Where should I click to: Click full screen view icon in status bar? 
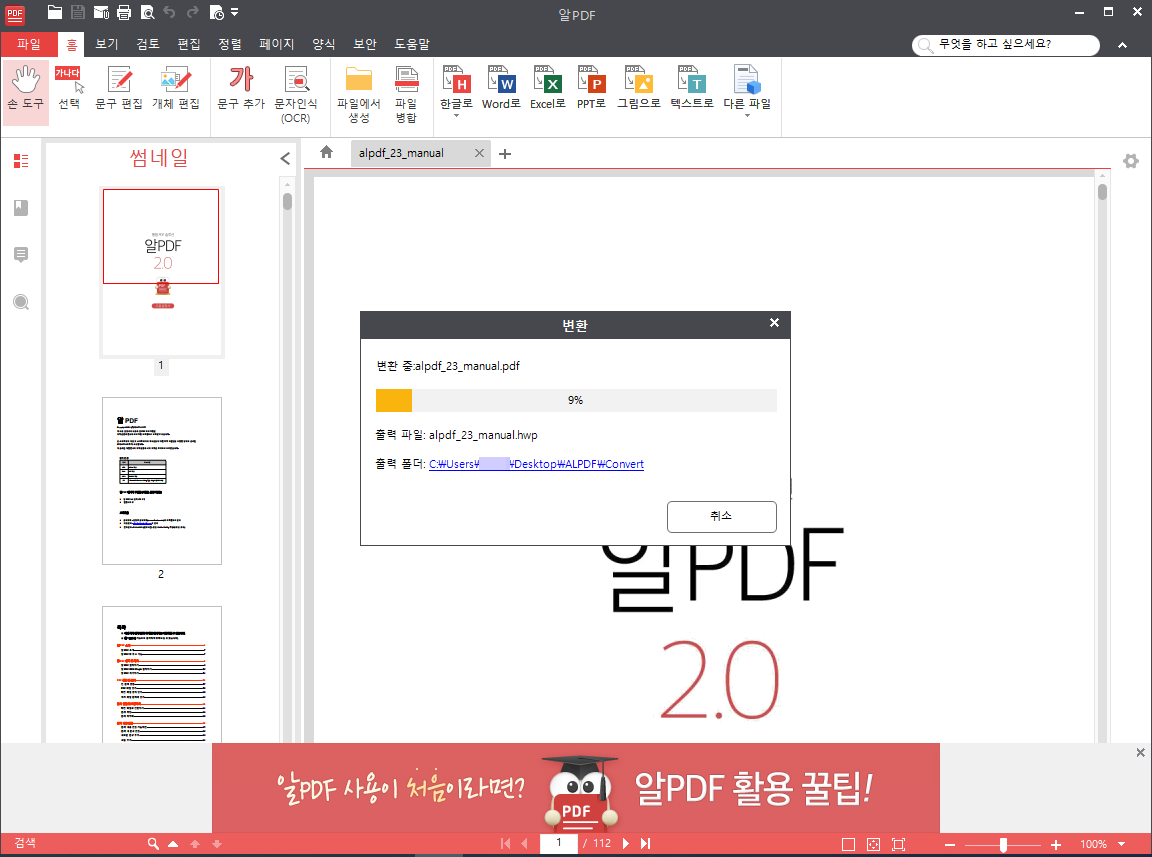pyautogui.click(x=899, y=845)
